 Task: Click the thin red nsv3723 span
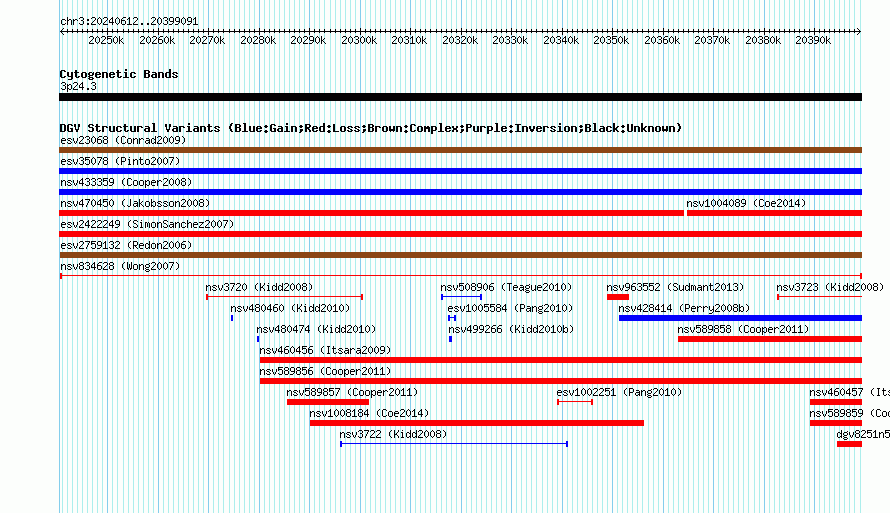(x=820, y=297)
